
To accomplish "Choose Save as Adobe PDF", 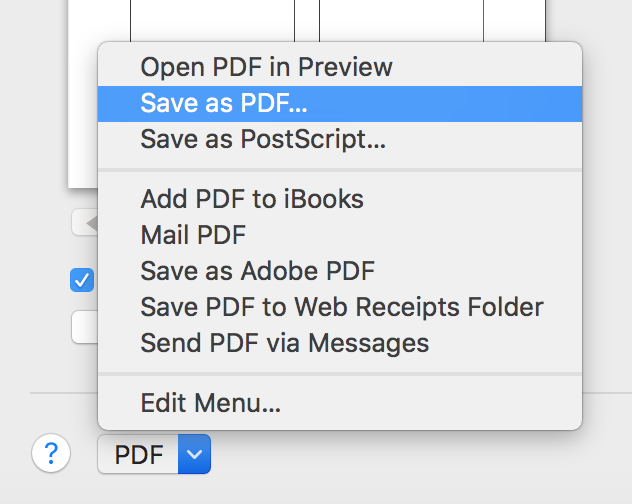I will (258, 271).
